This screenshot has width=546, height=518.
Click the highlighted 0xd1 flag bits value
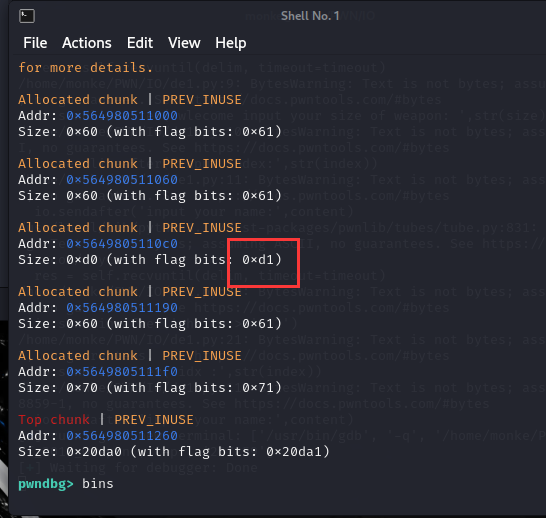pyautogui.click(x=258, y=260)
